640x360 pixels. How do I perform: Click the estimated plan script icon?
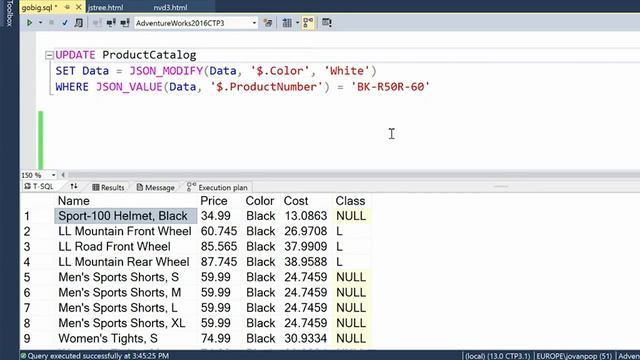tap(78, 23)
